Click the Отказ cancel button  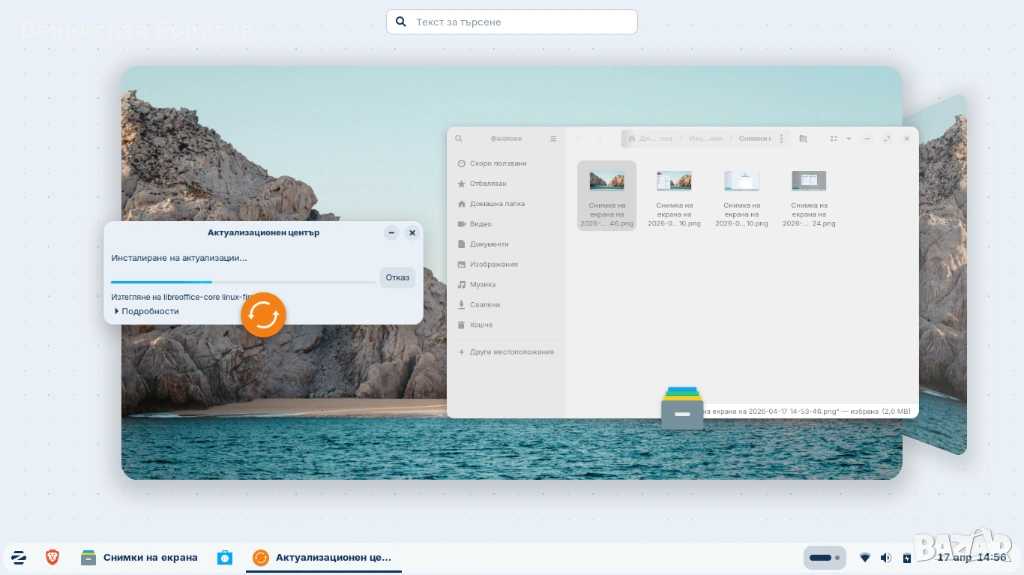(397, 277)
